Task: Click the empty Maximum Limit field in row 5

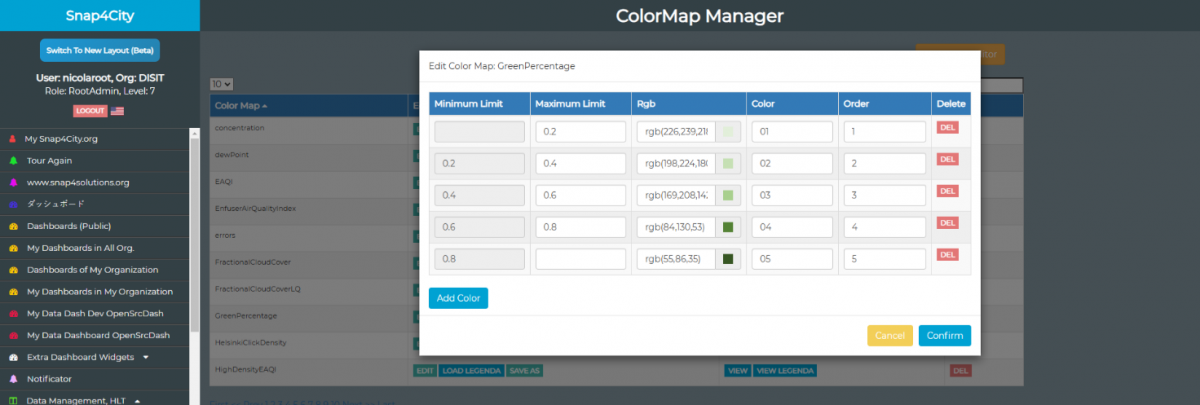Action: point(579,259)
